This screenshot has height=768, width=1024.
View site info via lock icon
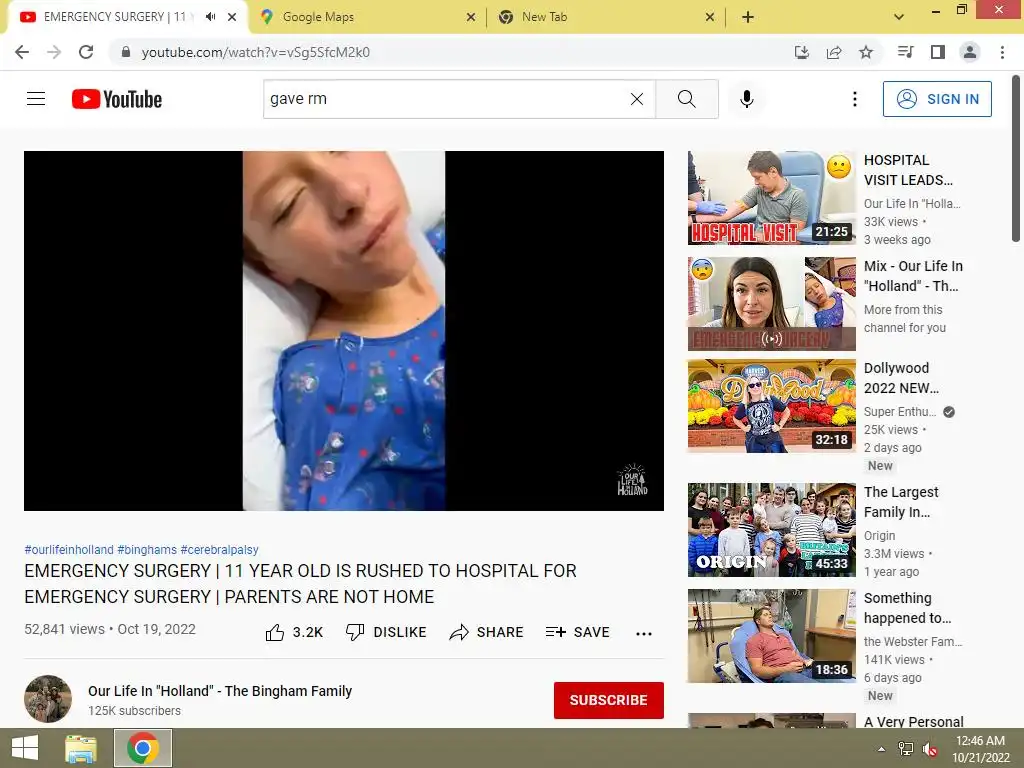126,52
